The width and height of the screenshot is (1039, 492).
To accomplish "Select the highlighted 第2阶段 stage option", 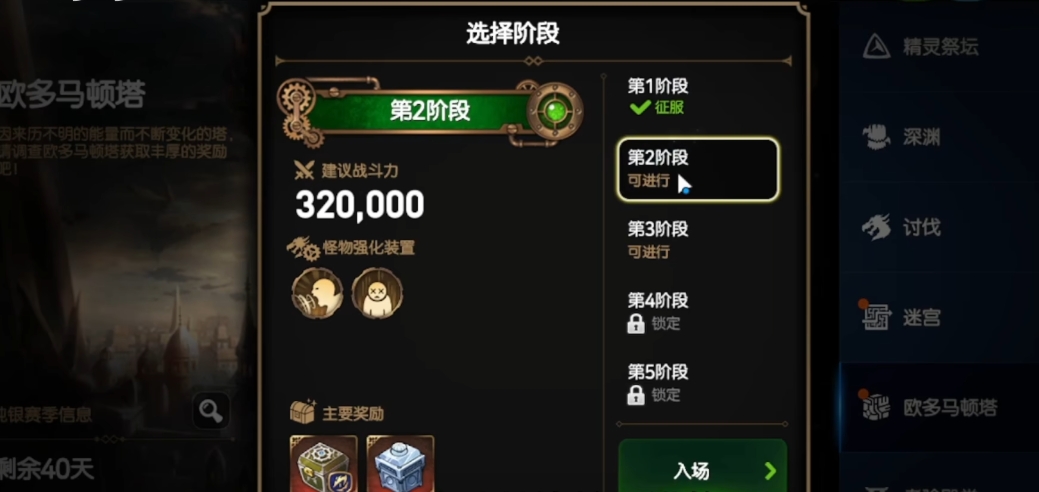I will tap(698, 170).
